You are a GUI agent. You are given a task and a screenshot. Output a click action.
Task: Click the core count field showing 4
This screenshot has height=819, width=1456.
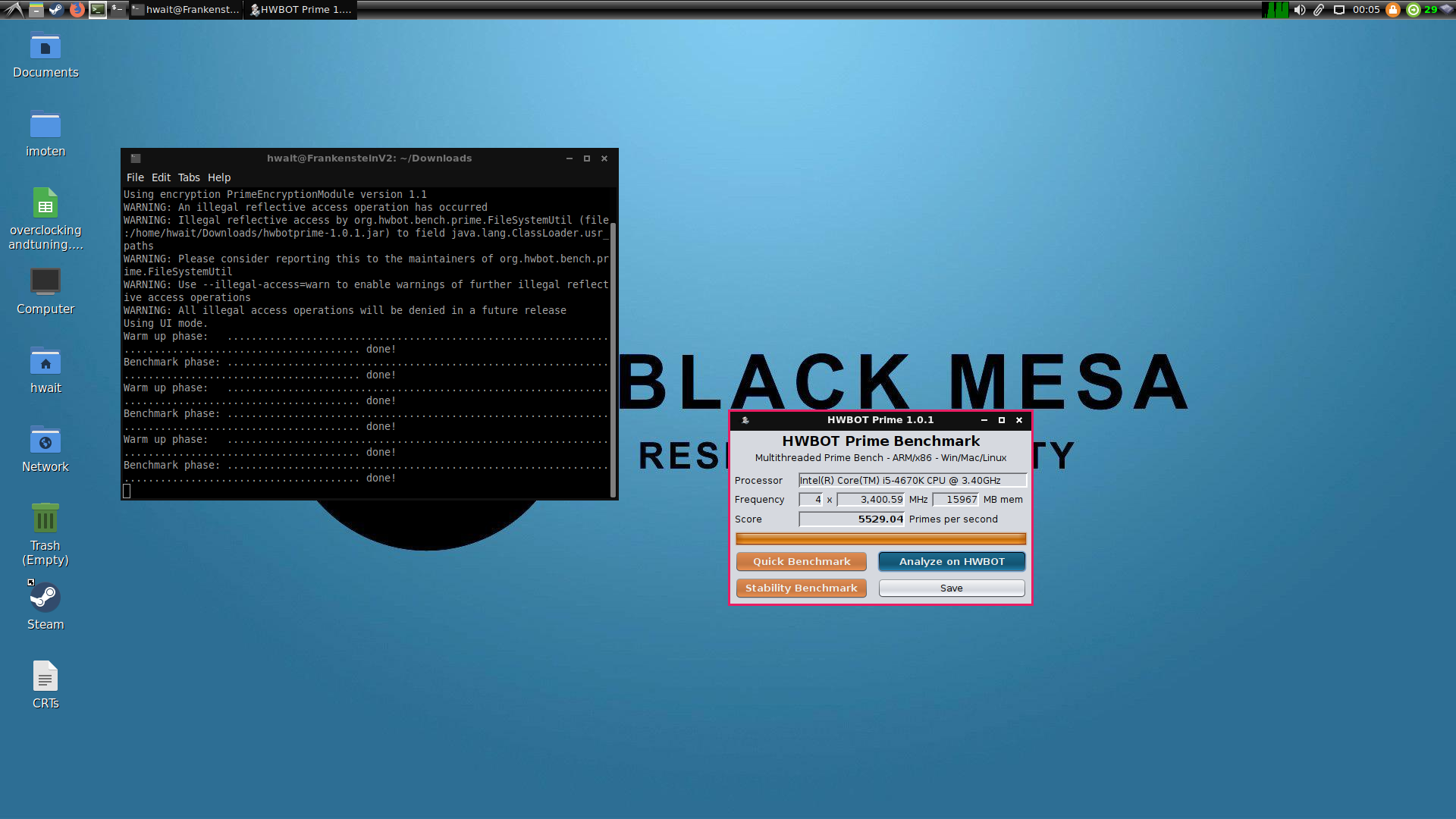tap(811, 500)
